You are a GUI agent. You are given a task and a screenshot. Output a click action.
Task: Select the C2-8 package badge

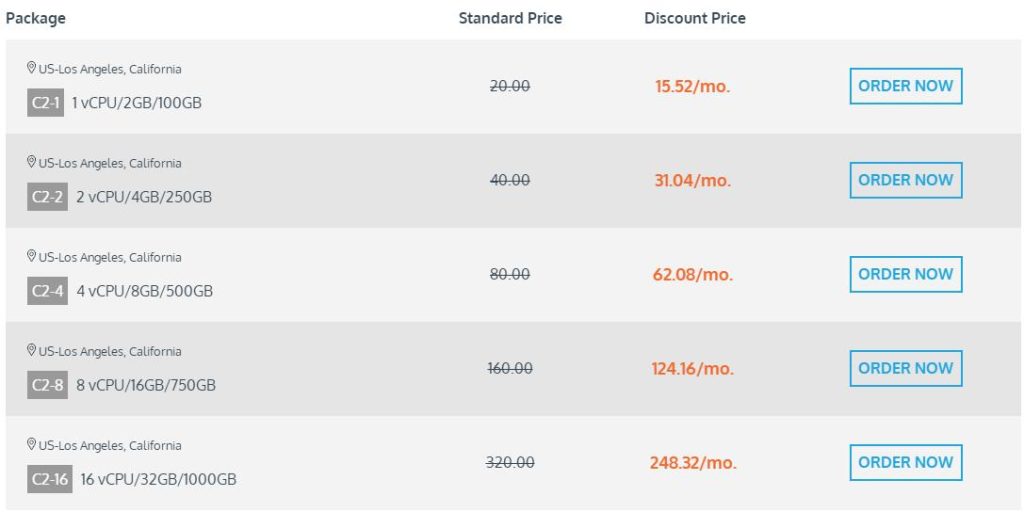[x=48, y=385]
